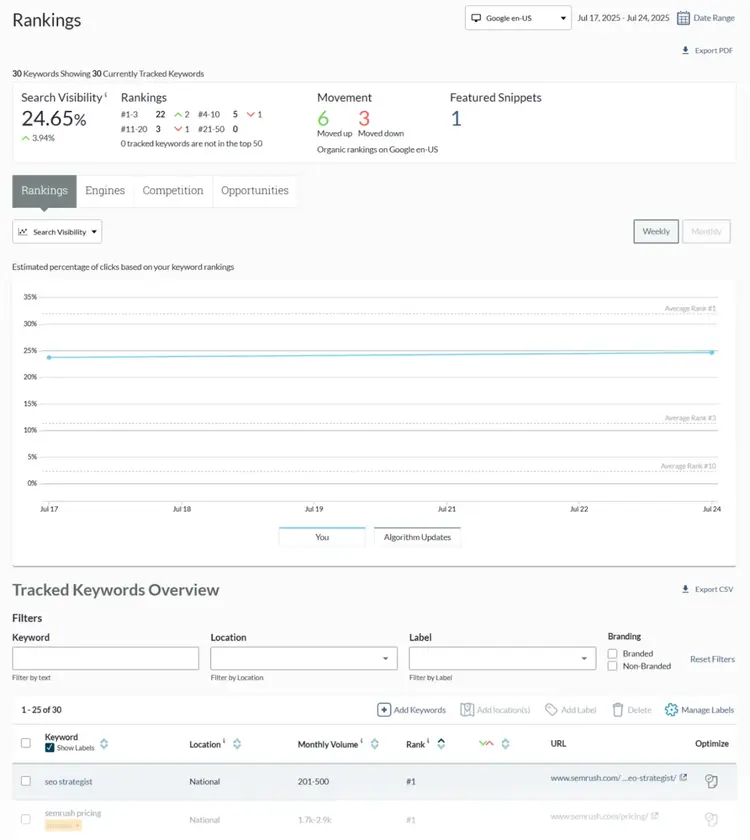Sort by the Rank column arrows
This screenshot has height=840, width=750.
pyautogui.click(x=441, y=744)
